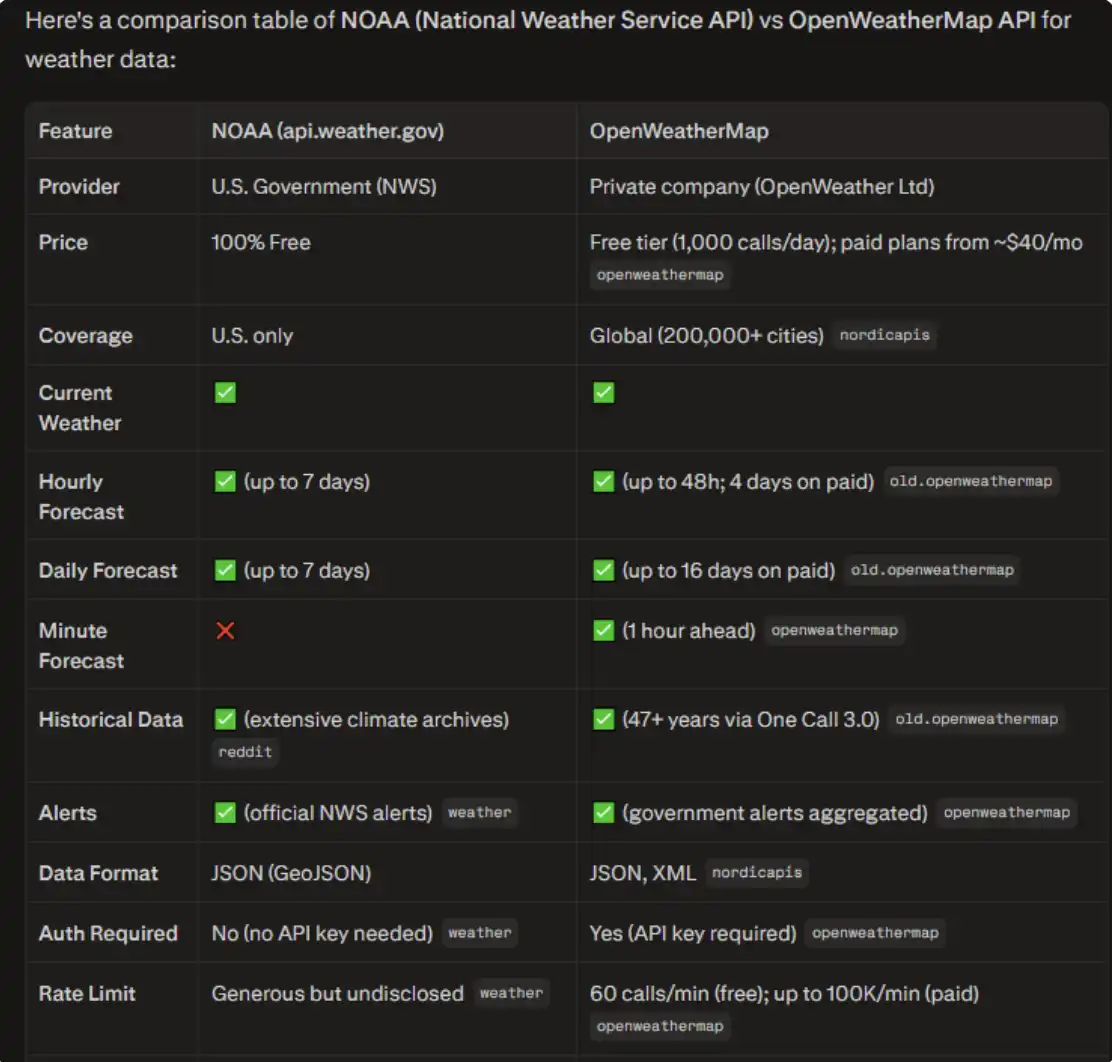
Task: Click the red X in Minute Forecast row
Action: click(225, 631)
